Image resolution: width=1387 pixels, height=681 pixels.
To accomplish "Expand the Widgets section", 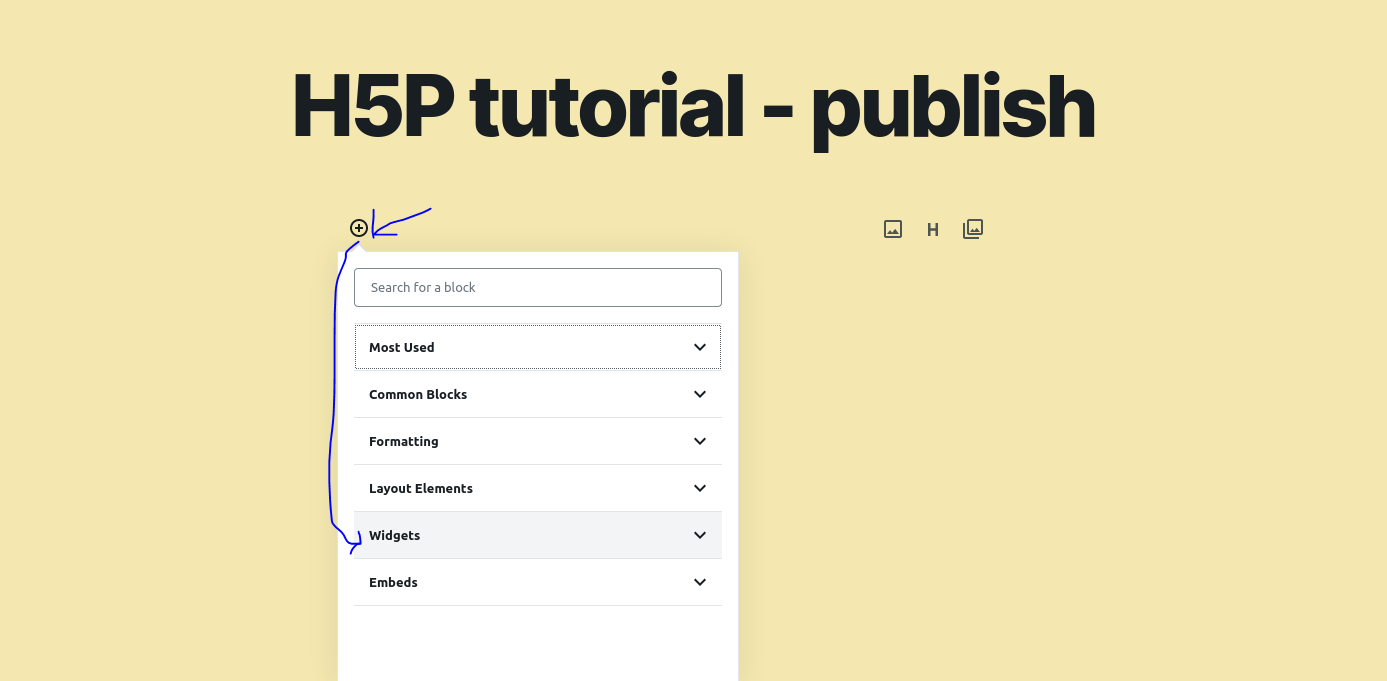I will pos(538,535).
